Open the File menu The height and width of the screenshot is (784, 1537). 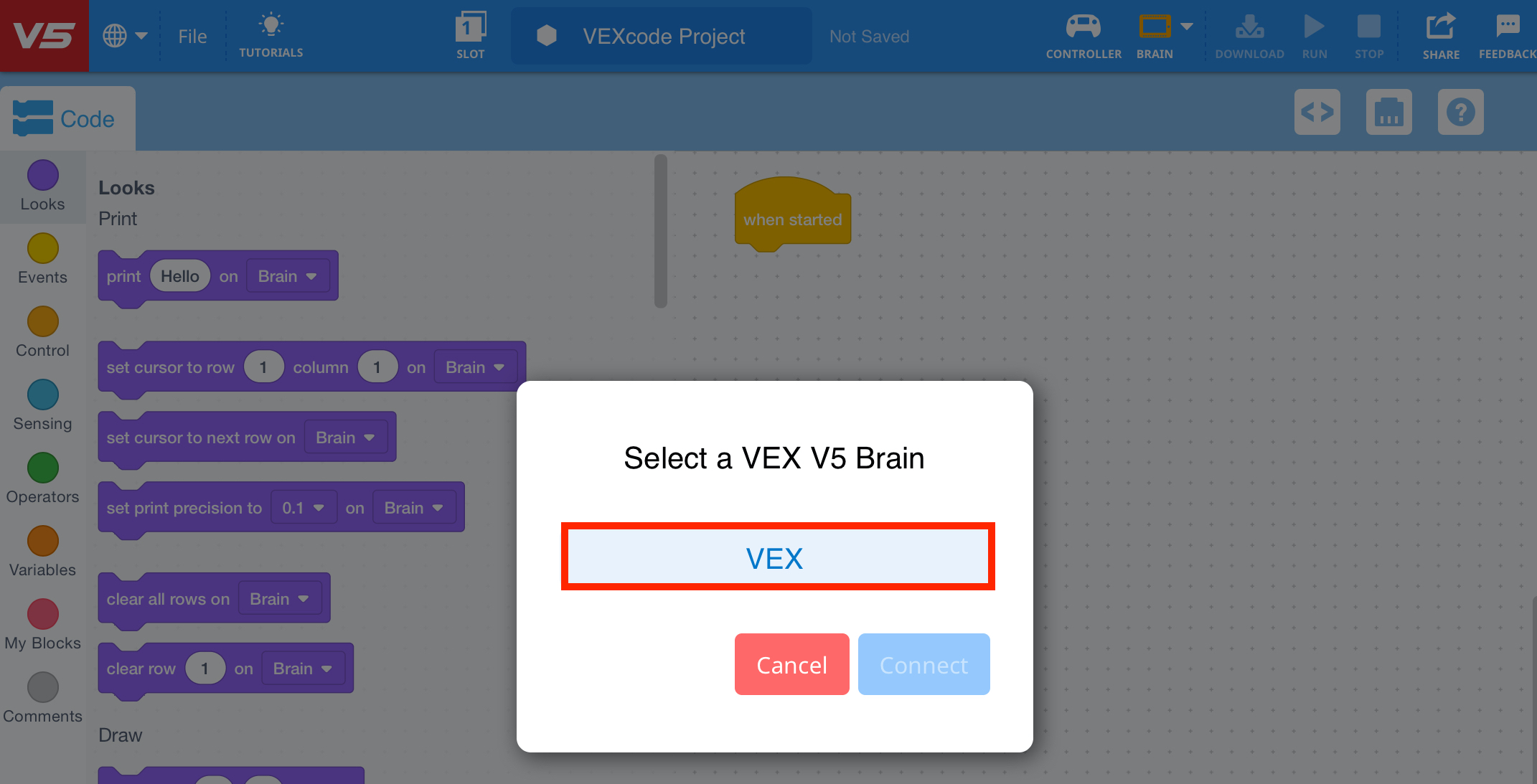click(x=192, y=35)
